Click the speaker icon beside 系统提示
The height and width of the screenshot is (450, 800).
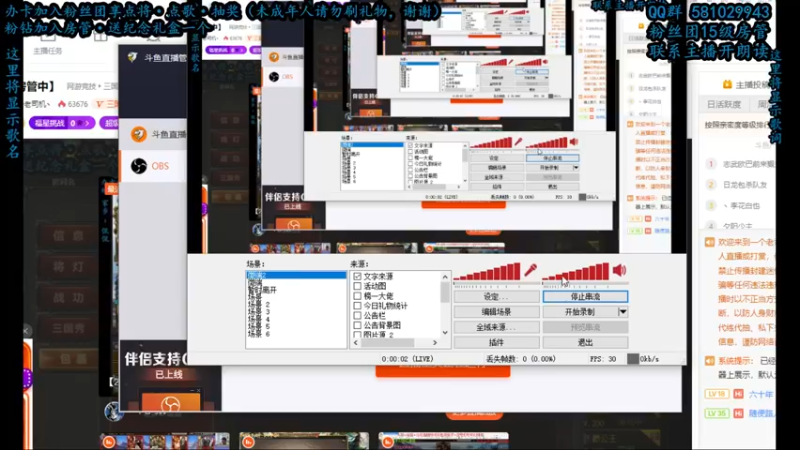[710, 361]
